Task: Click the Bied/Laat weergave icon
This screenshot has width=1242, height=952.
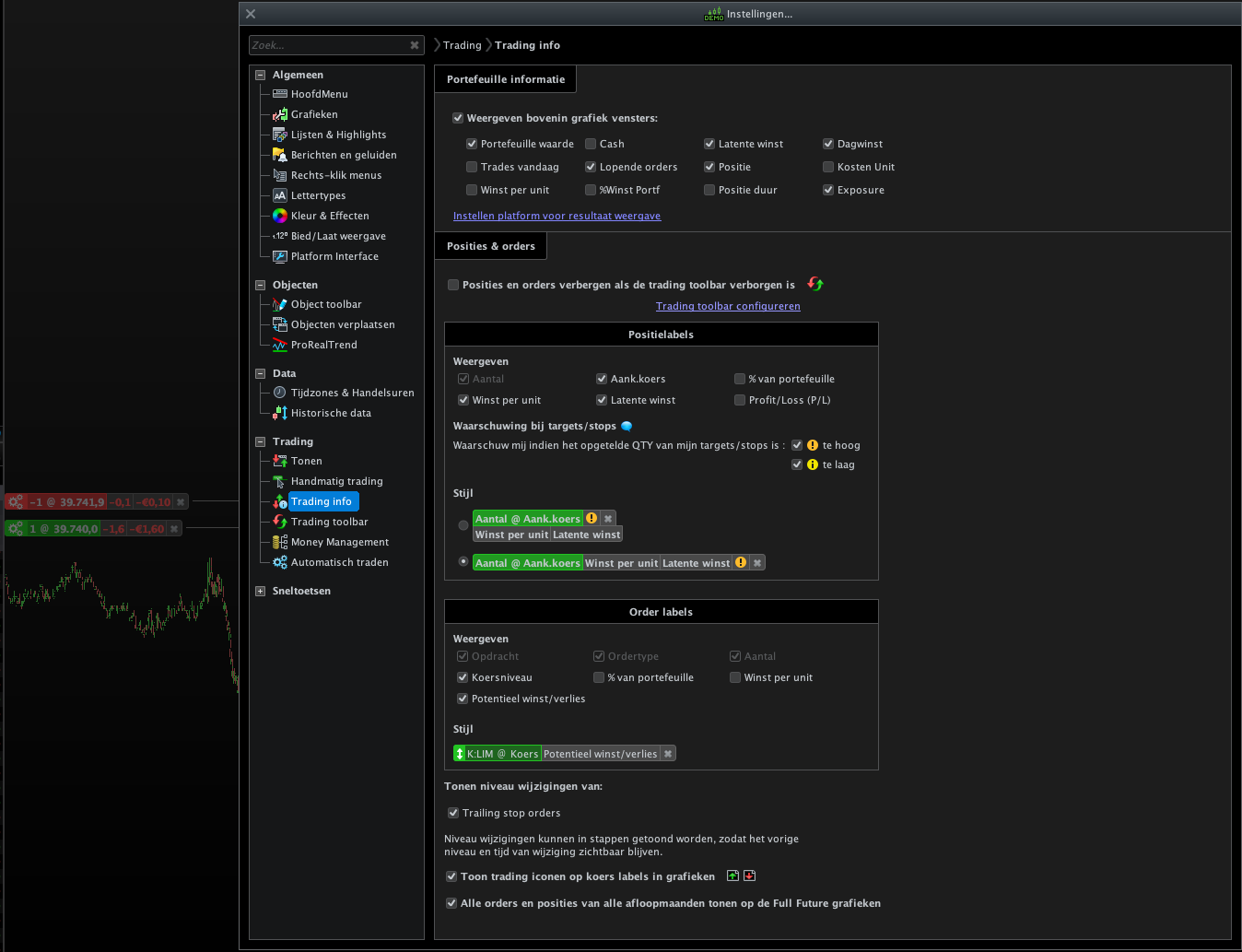Action: [x=280, y=236]
